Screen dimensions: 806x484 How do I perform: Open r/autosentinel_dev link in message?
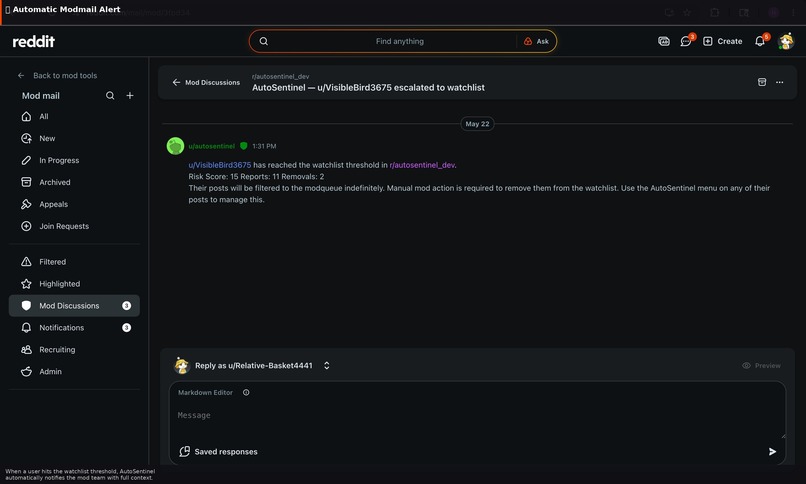tap(422, 165)
